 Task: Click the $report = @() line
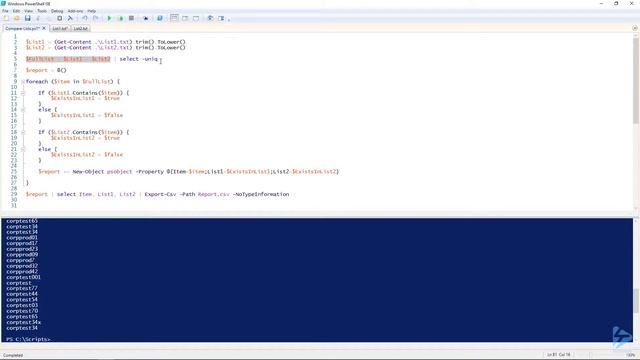click(46, 70)
